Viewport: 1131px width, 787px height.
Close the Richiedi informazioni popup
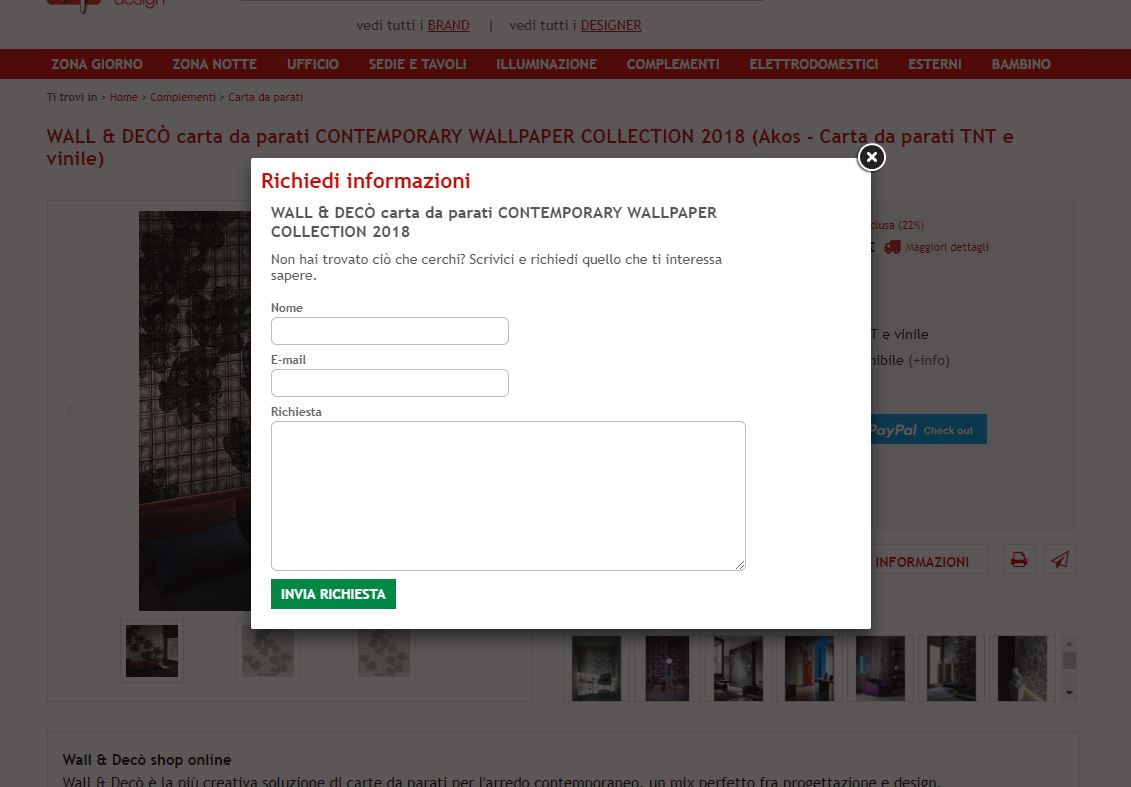pos(871,157)
